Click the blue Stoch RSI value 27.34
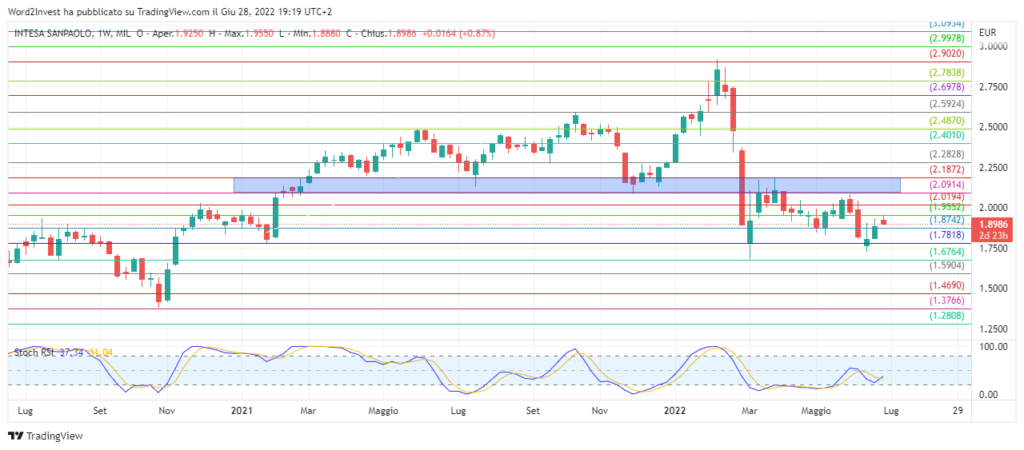Image resolution: width=1024 pixels, height=450 pixels. (72, 353)
